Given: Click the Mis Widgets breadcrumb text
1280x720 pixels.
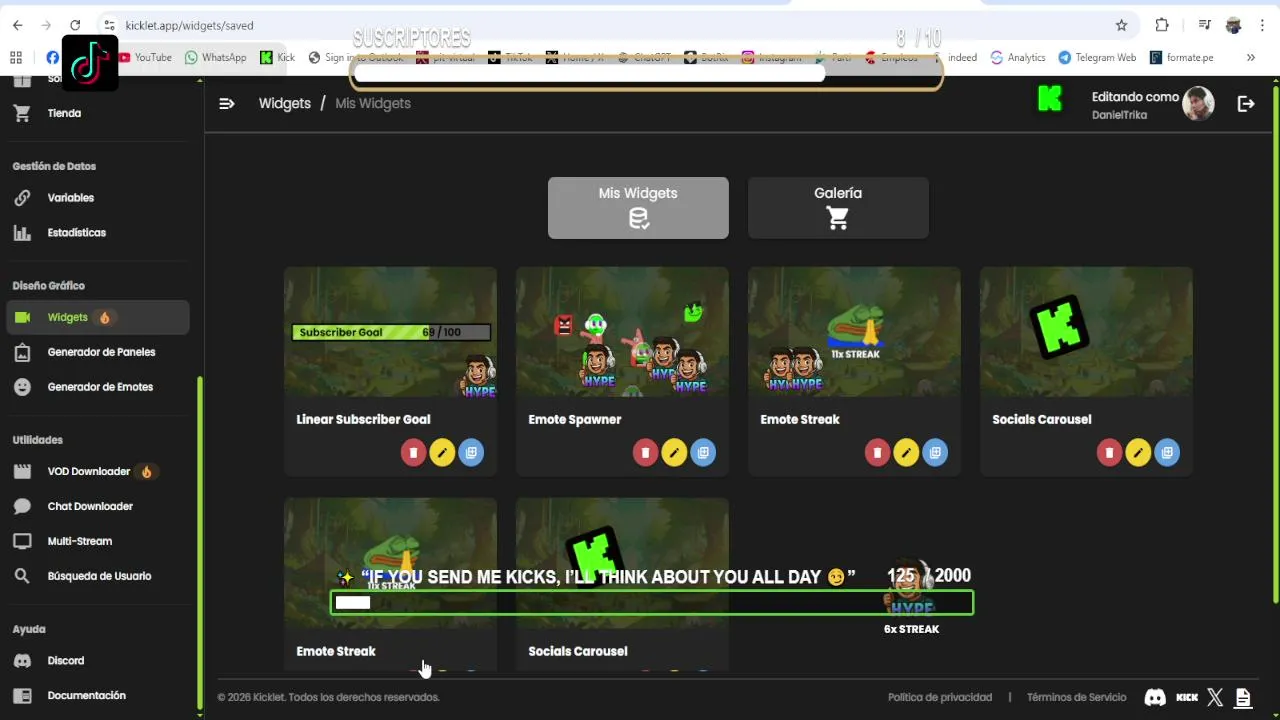Looking at the screenshot, I should point(373,103).
